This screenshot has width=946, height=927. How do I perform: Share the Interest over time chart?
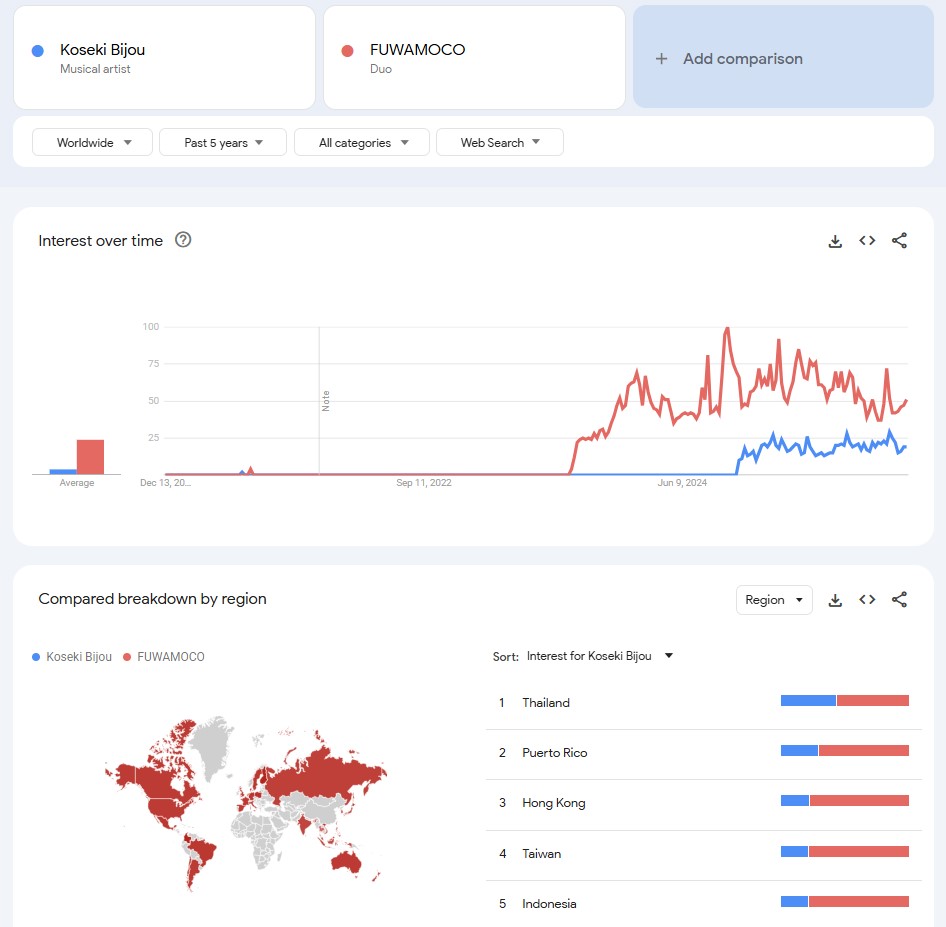pos(899,241)
